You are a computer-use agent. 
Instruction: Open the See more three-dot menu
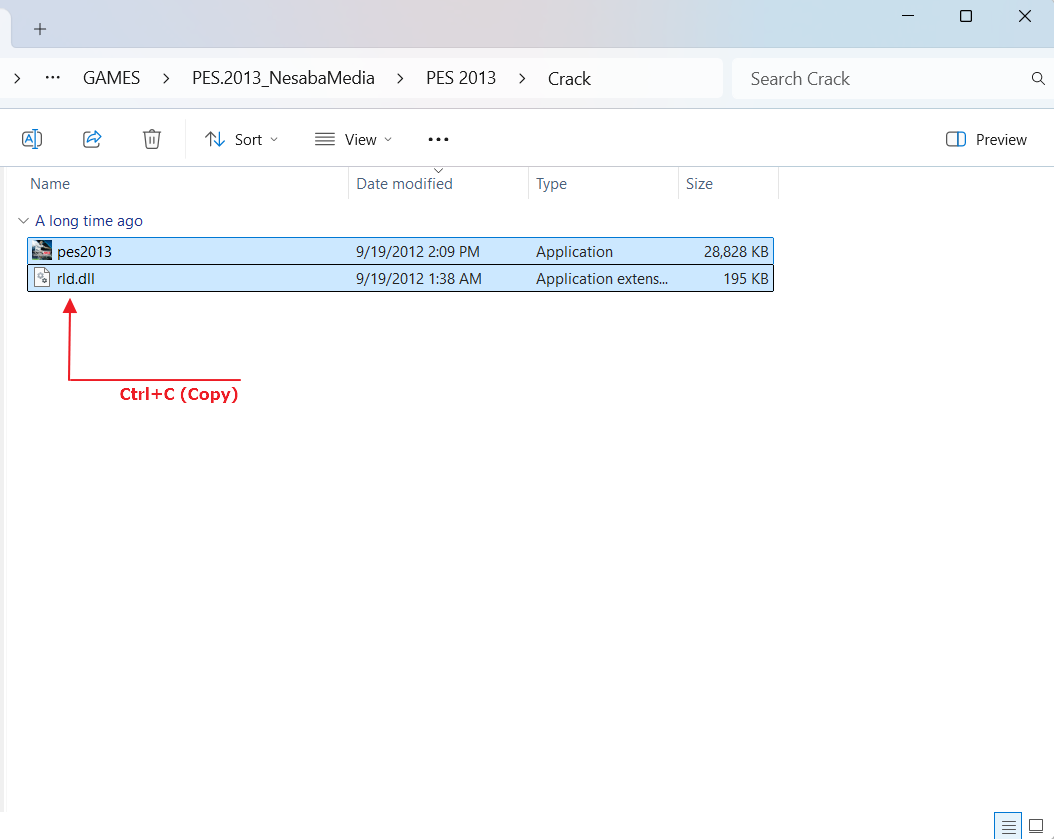[x=438, y=139]
